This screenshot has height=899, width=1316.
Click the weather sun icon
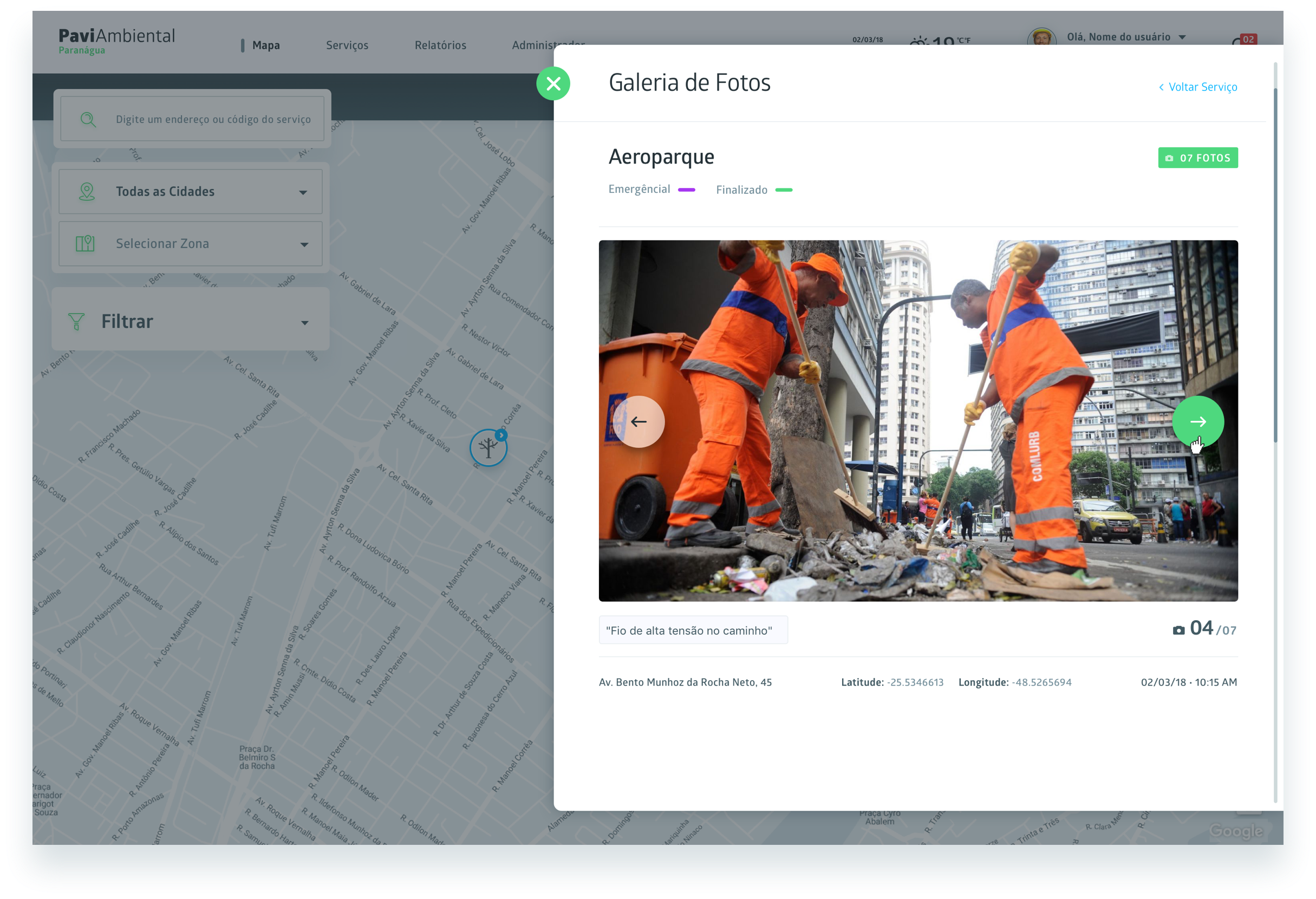pos(918,41)
